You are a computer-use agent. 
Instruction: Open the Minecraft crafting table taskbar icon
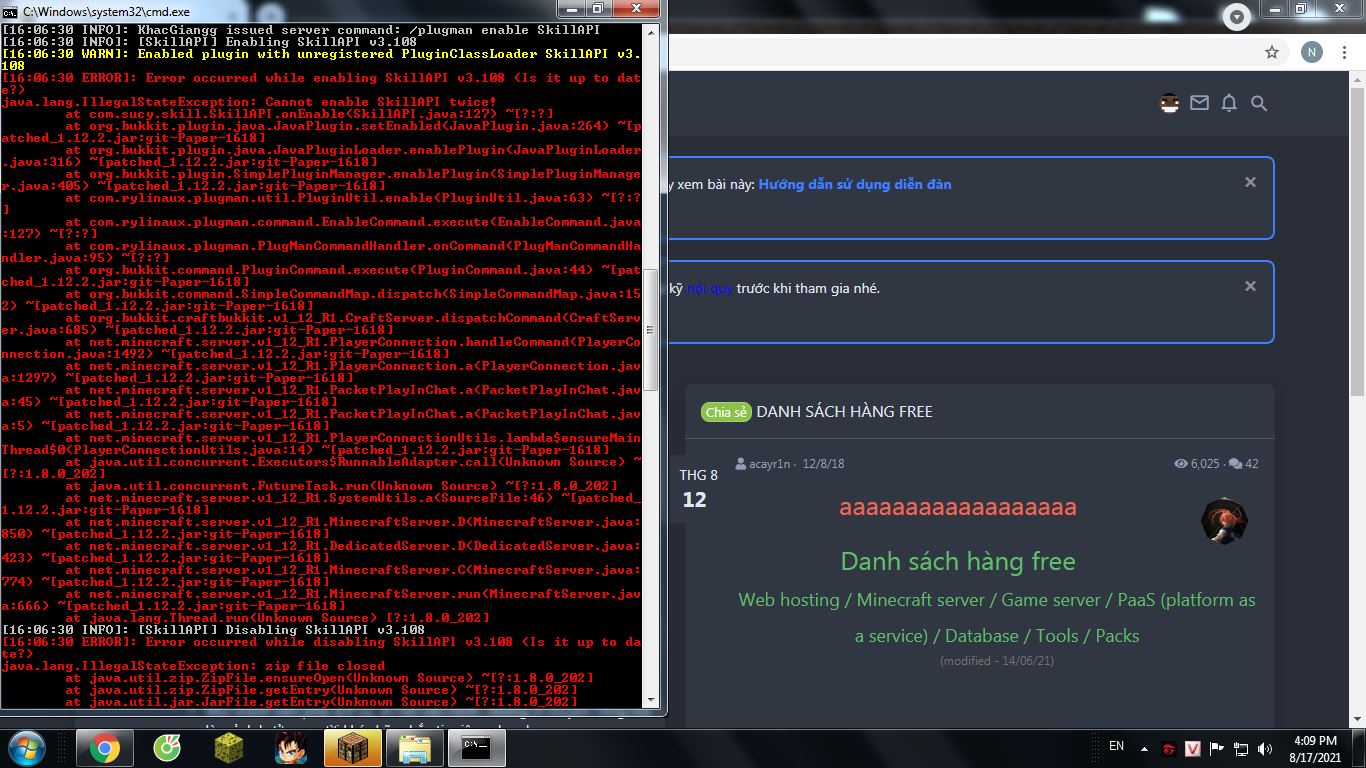tap(353, 748)
